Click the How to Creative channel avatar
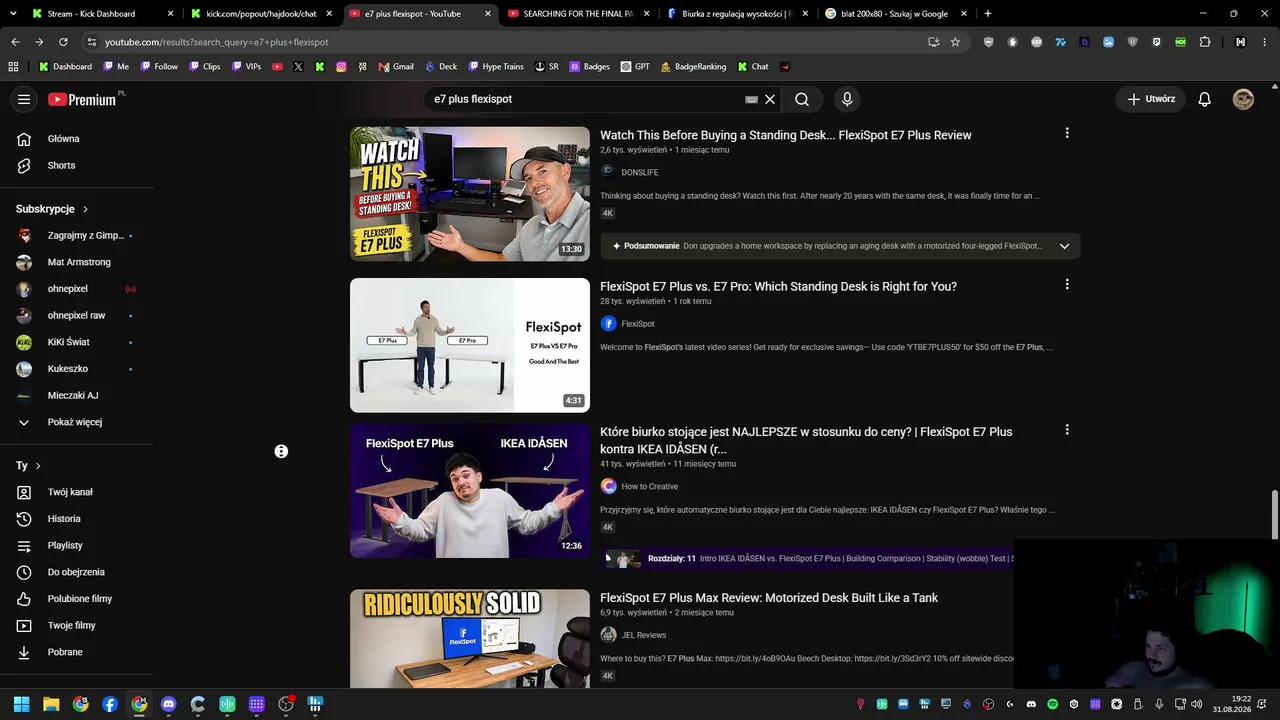Viewport: 1280px width, 720px height. click(x=608, y=486)
